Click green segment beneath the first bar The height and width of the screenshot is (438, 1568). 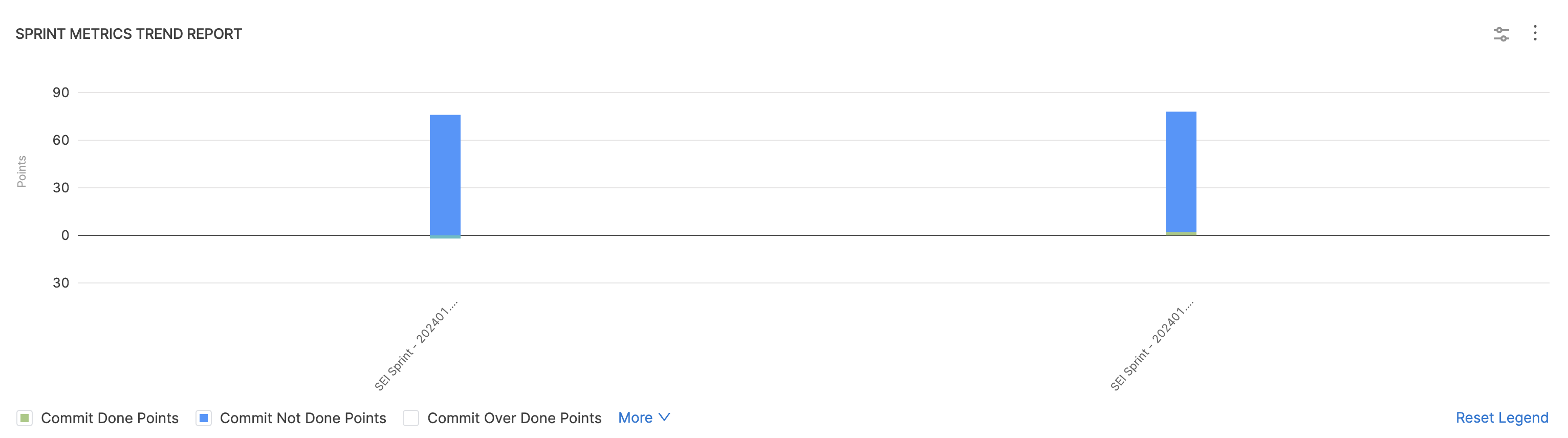(445, 237)
